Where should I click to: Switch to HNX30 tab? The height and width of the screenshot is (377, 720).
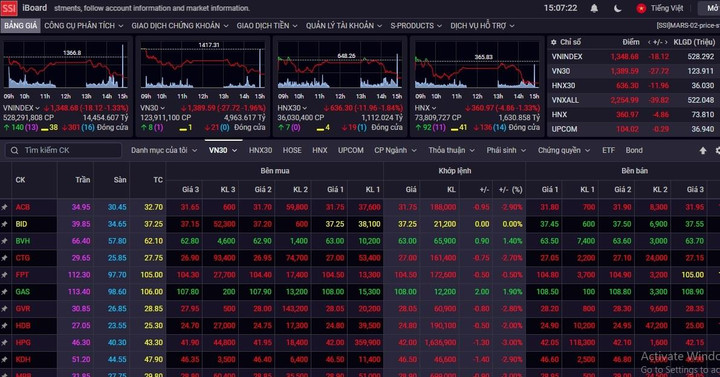pos(260,150)
